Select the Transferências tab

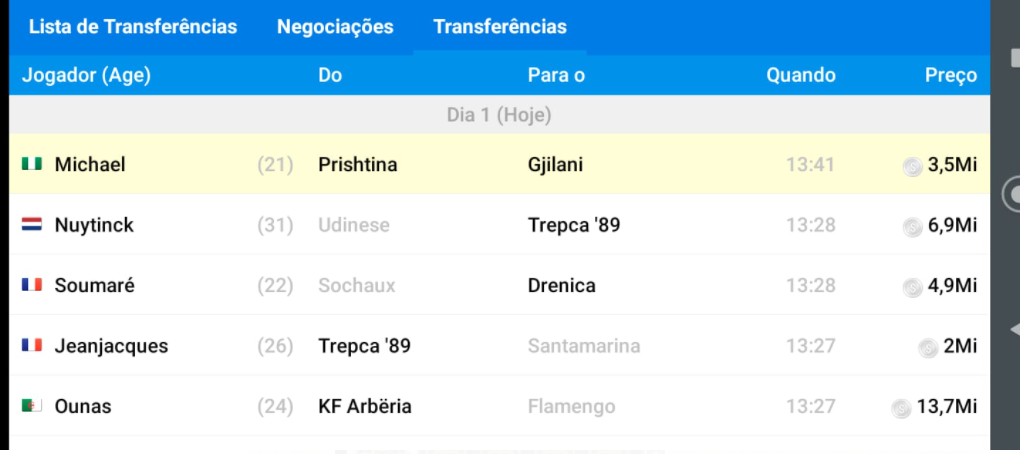[x=499, y=27]
